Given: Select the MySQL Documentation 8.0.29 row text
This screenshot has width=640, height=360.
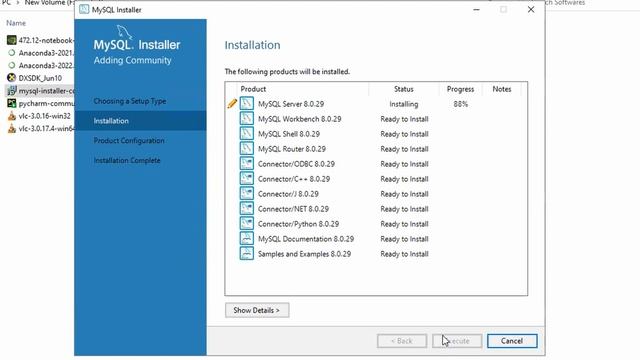Looking at the screenshot, I should (306, 239).
